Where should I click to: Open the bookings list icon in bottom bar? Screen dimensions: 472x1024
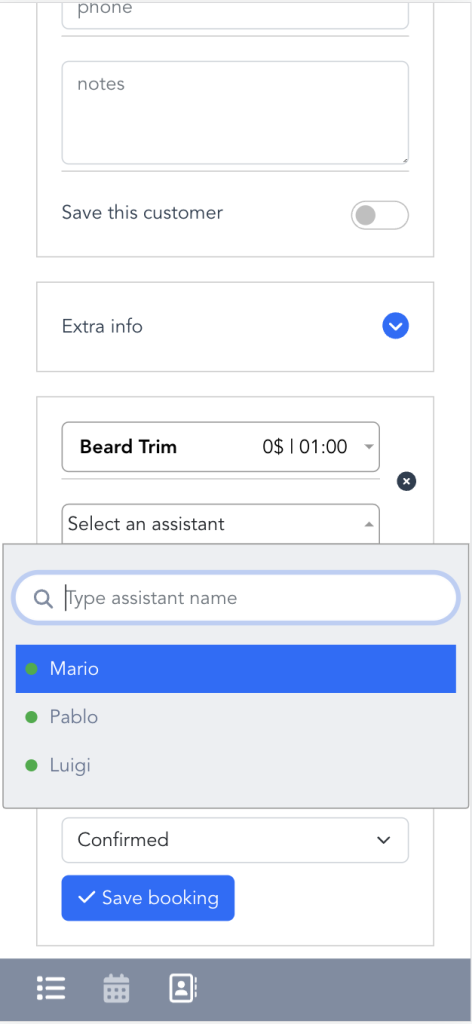(50, 988)
